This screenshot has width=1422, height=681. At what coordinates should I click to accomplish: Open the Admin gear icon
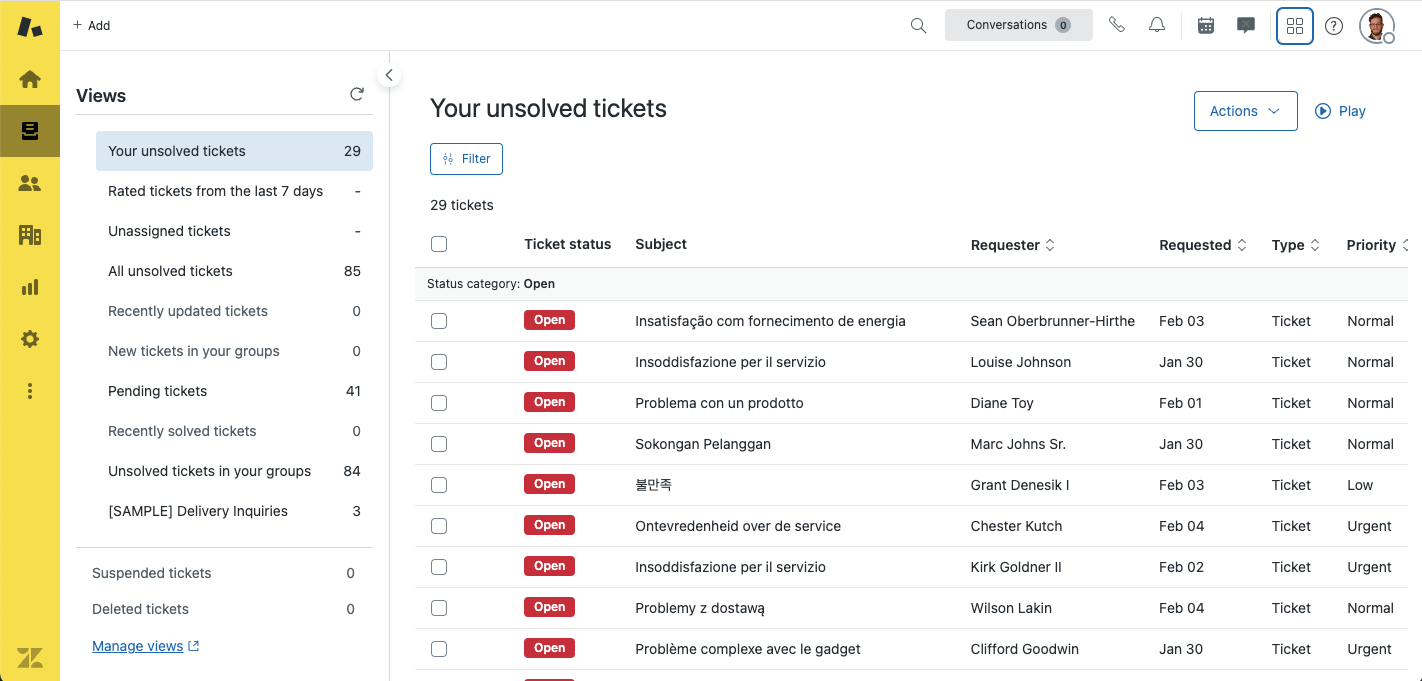point(30,339)
